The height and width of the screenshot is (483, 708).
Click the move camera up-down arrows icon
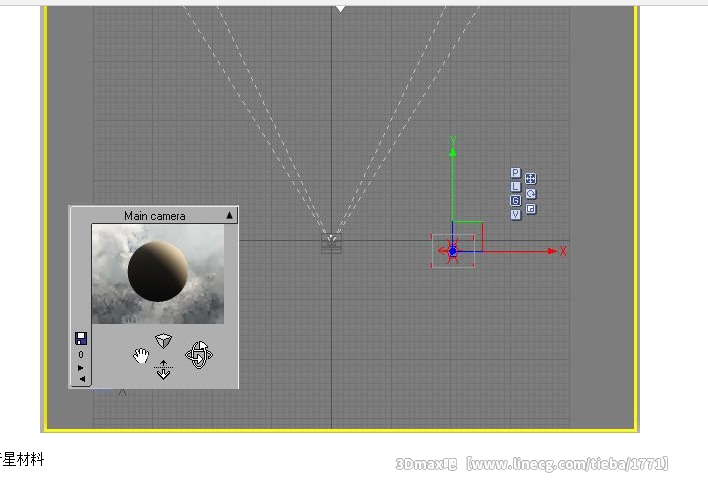pyautogui.click(x=163, y=370)
